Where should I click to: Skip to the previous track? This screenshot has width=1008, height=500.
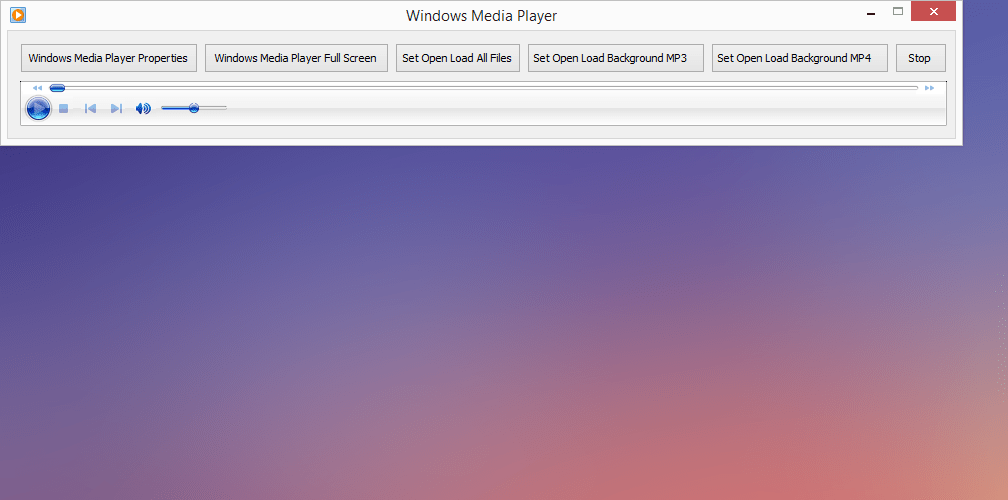(x=91, y=109)
